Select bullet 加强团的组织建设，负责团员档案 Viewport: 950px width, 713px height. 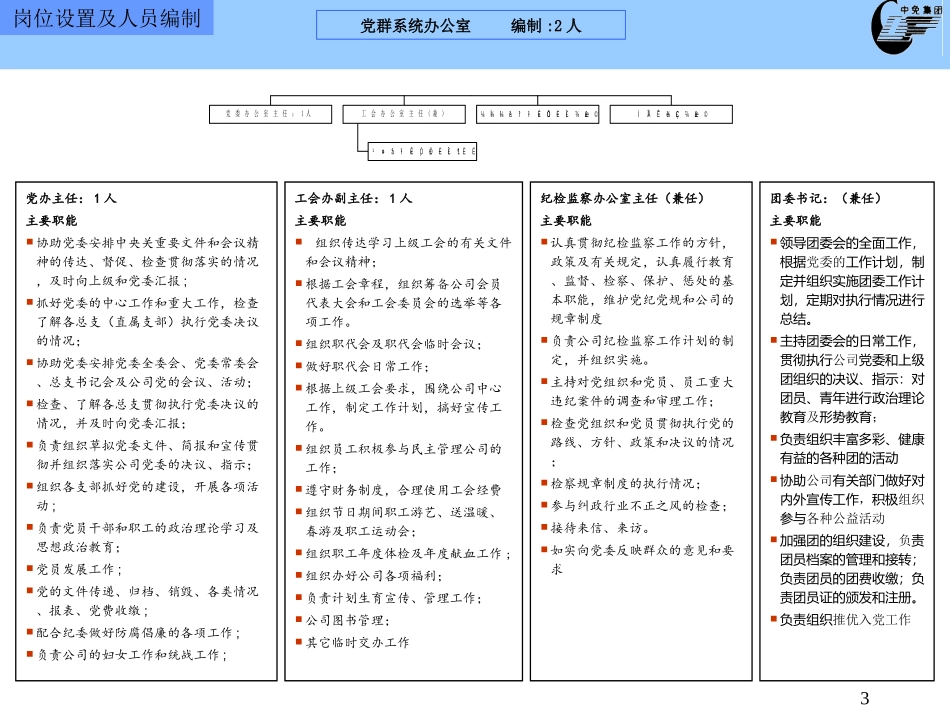click(848, 569)
